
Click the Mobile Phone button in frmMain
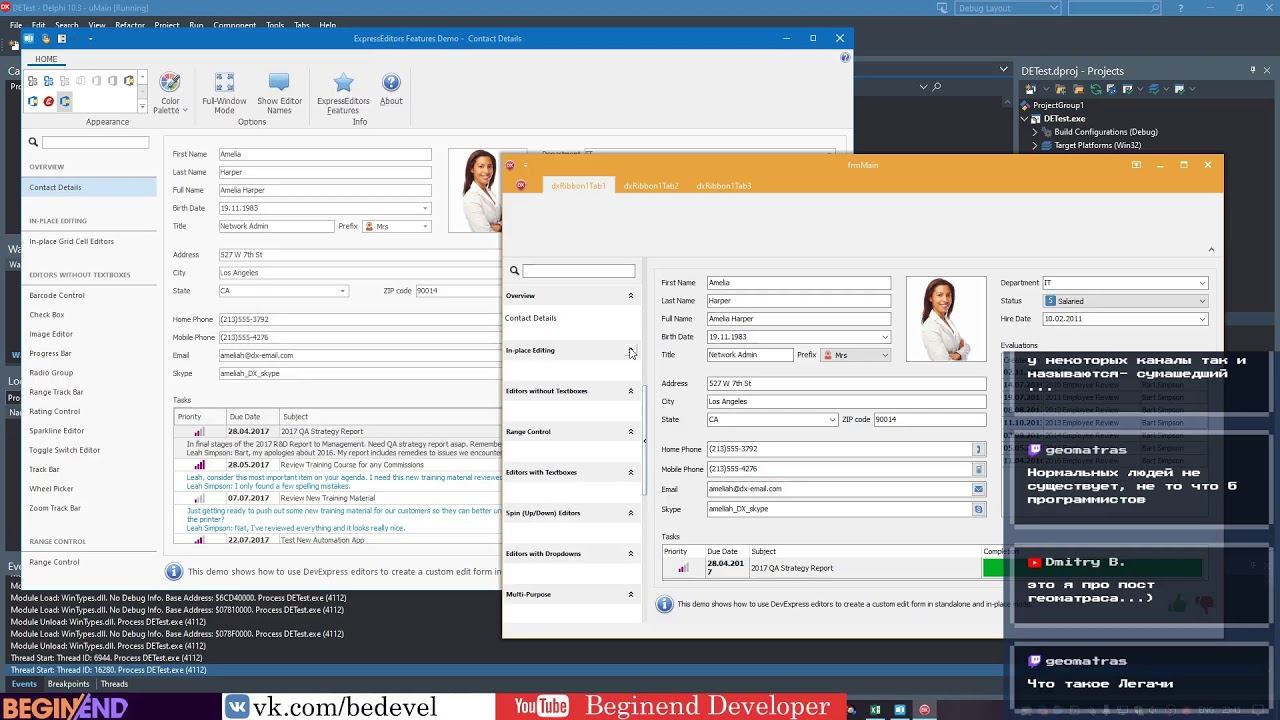(978, 469)
